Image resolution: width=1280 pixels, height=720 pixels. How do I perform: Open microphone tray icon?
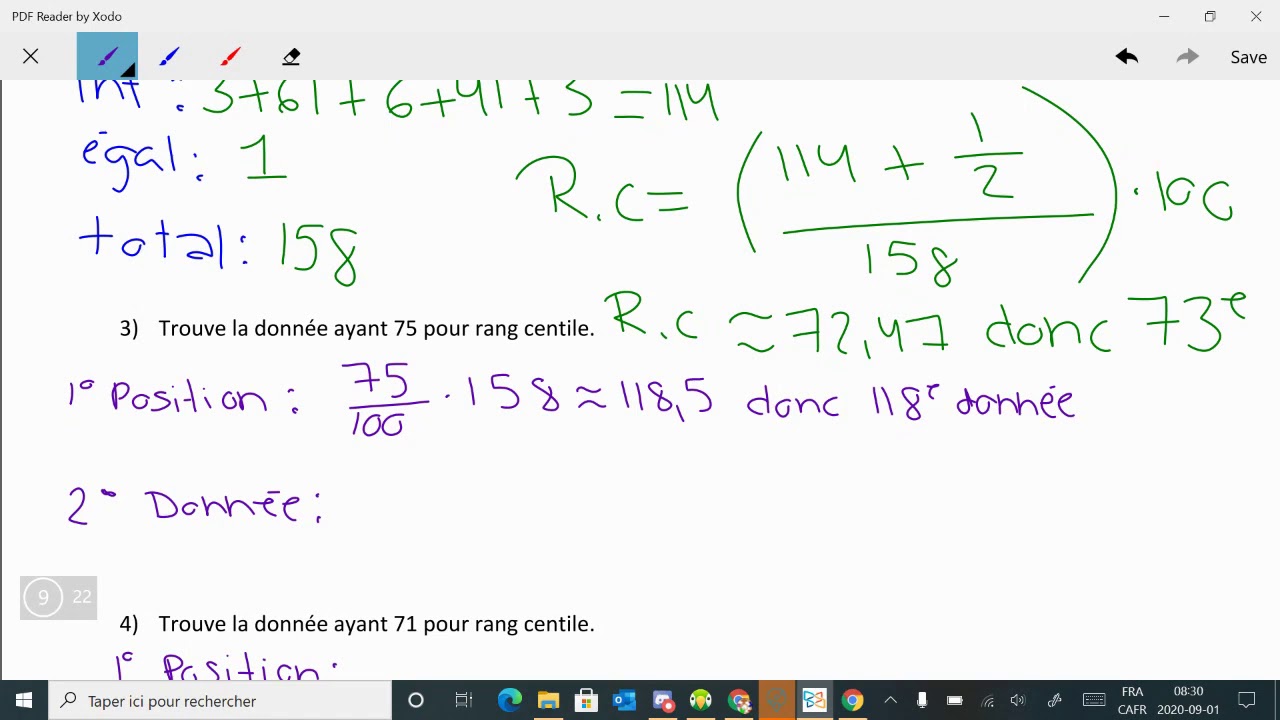click(922, 701)
